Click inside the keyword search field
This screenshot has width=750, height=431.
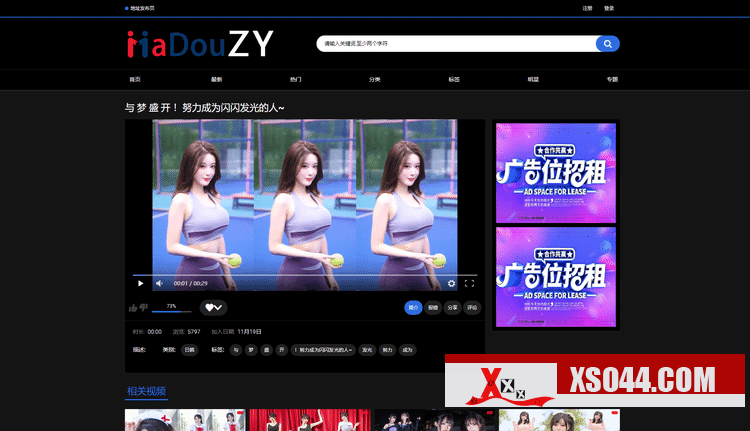coord(456,44)
